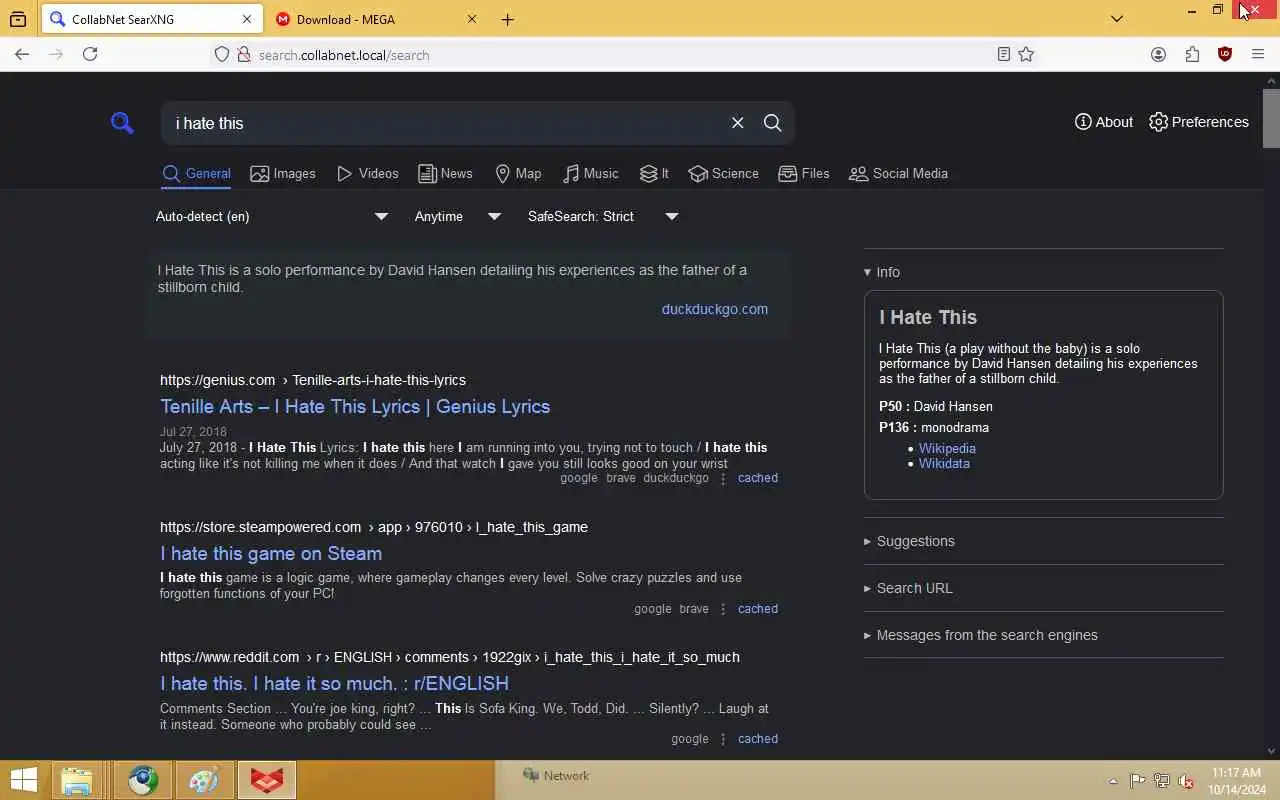The image size is (1280, 800).
Task: Reload the page
Action: [x=90, y=55]
